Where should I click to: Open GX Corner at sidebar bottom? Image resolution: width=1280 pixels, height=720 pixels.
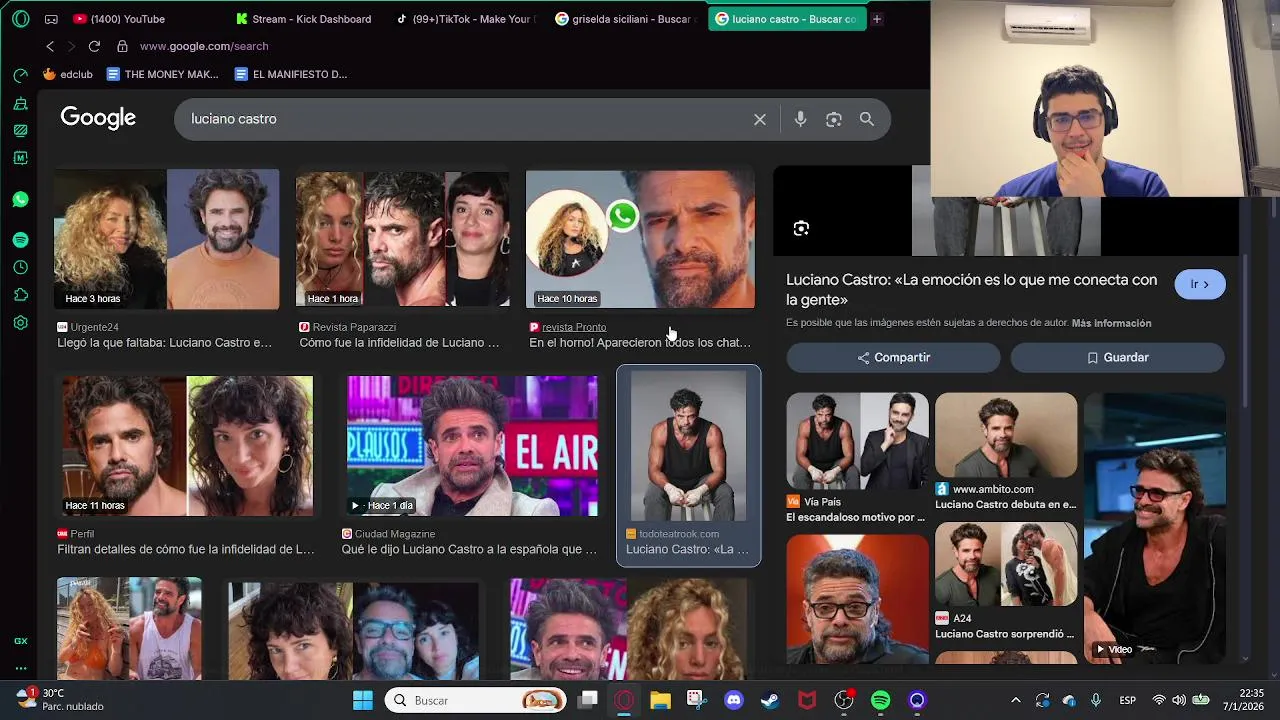20,641
